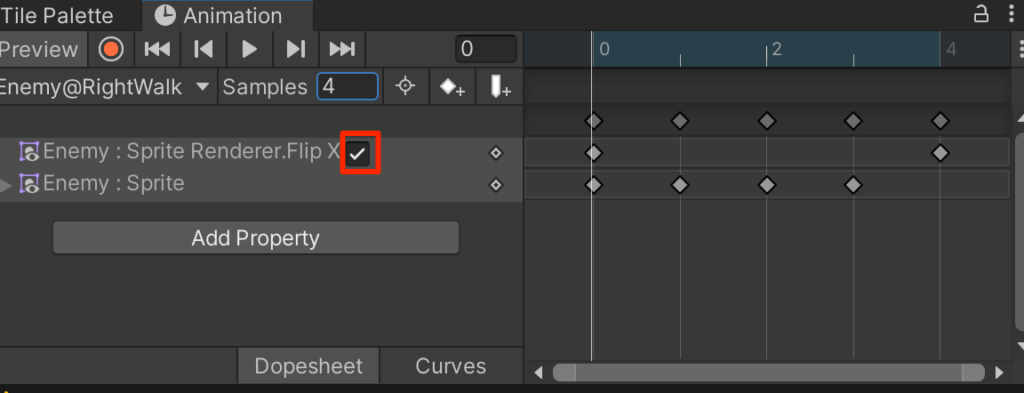Click the Add Keyframe diamond icon
The height and width of the screenshot is (393, 1024).
[452, 87]
